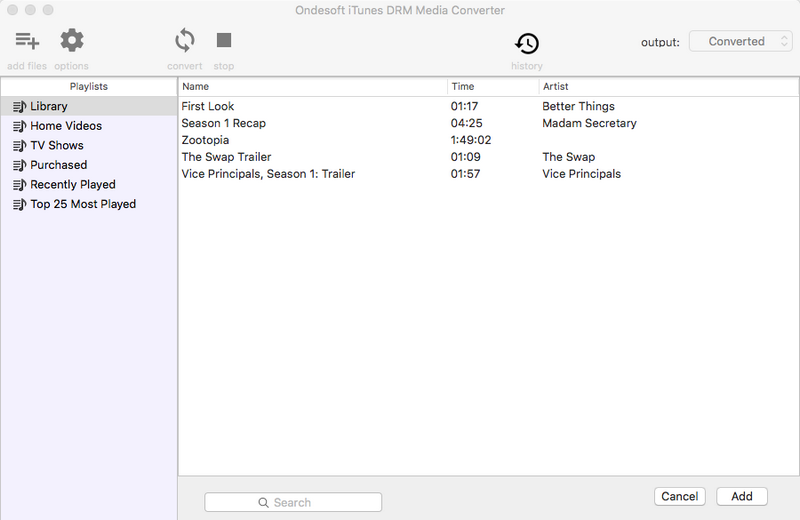Sort by Name column header

tap(313, 87)
